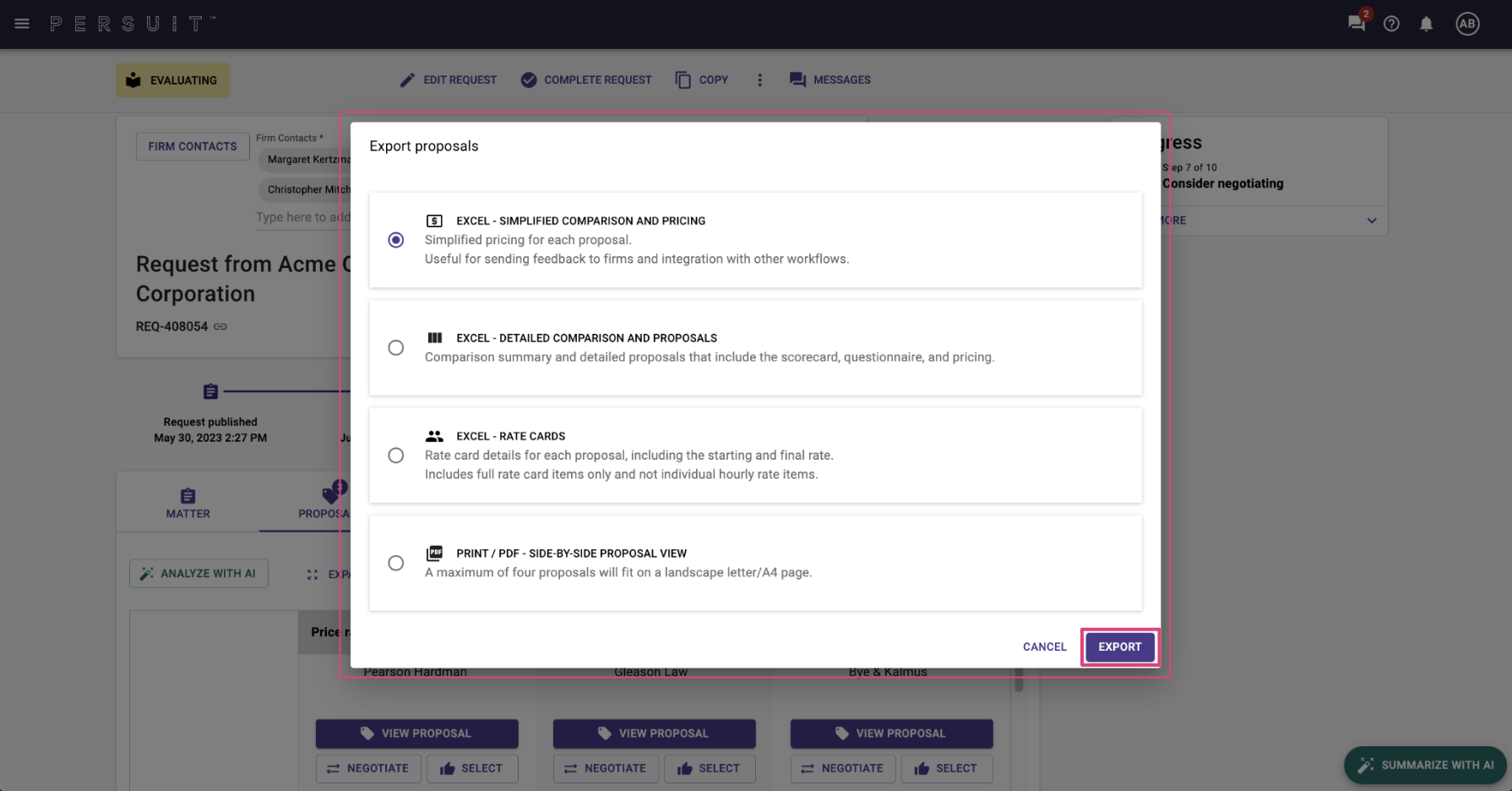Click the dollar icon of simplified pricing option
This screenshot has width=1512, height=791.
pyautogui.click(x=434, y=221)
